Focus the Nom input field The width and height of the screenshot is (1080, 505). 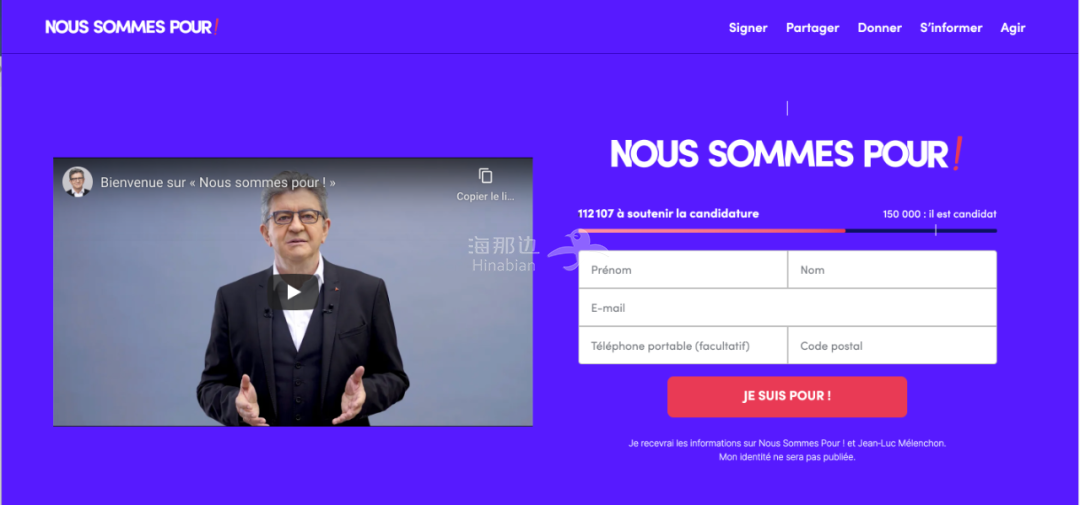[x=892, y=269]
